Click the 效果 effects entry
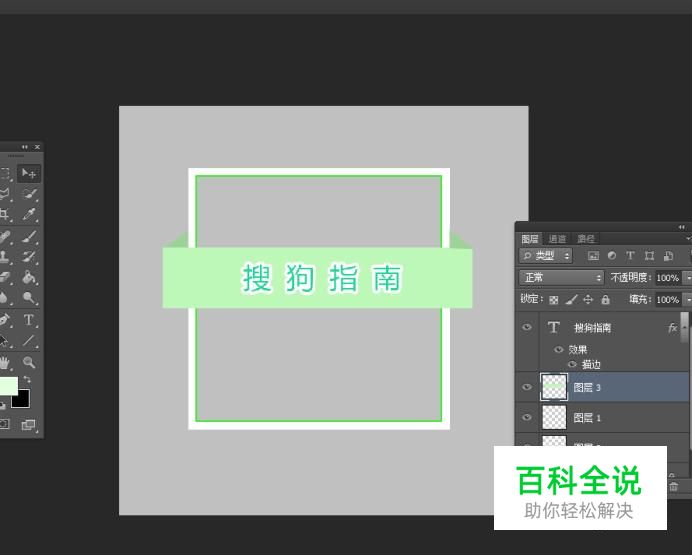692x555 pixels. pos(578,349)
